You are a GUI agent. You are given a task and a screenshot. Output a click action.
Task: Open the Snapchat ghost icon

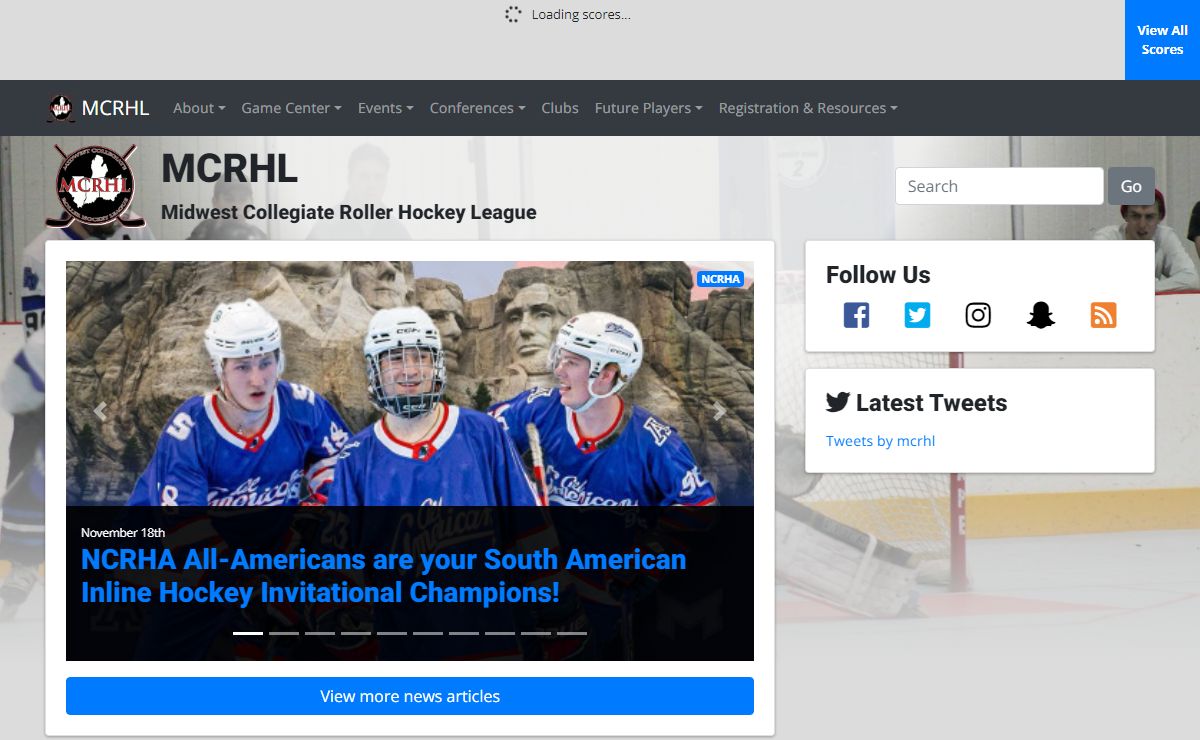1041,315
